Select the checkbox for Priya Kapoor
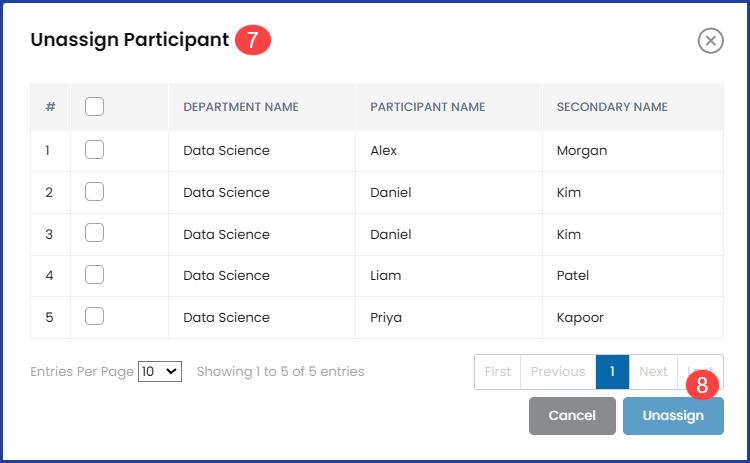750x463 pixels. pos(95,316)
